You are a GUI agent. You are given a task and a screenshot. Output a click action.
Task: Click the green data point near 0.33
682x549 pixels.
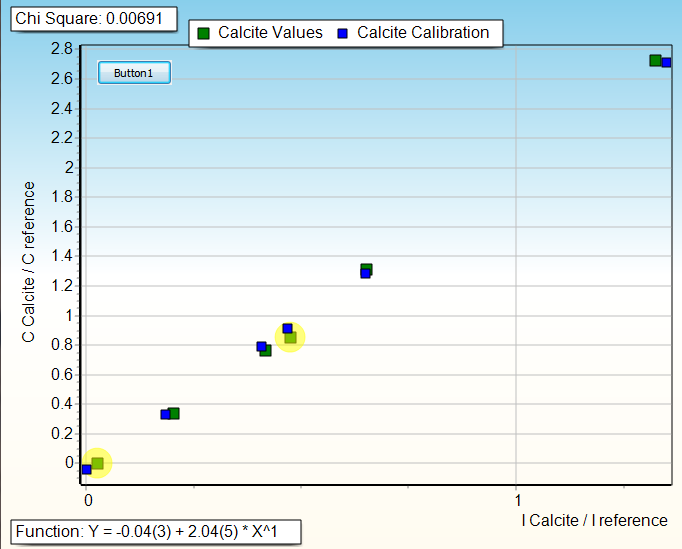tap(174, 413)
